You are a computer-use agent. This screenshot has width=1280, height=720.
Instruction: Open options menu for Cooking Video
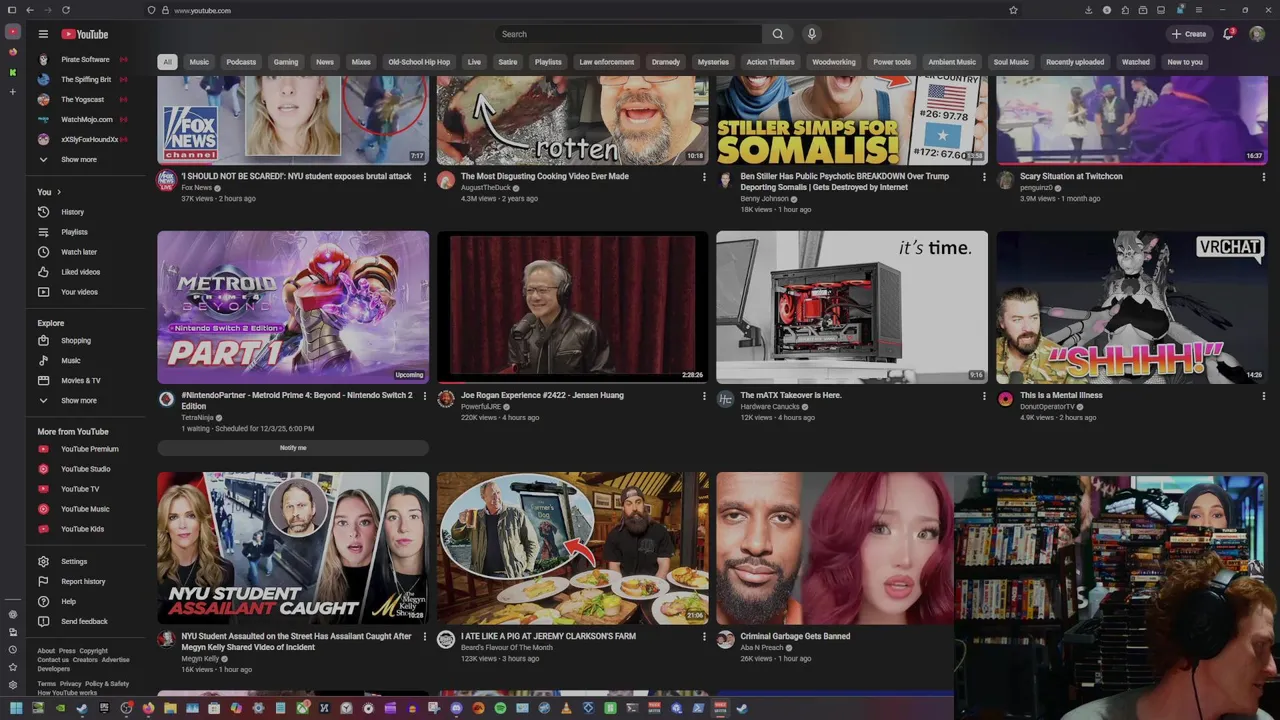coord(704,177)
